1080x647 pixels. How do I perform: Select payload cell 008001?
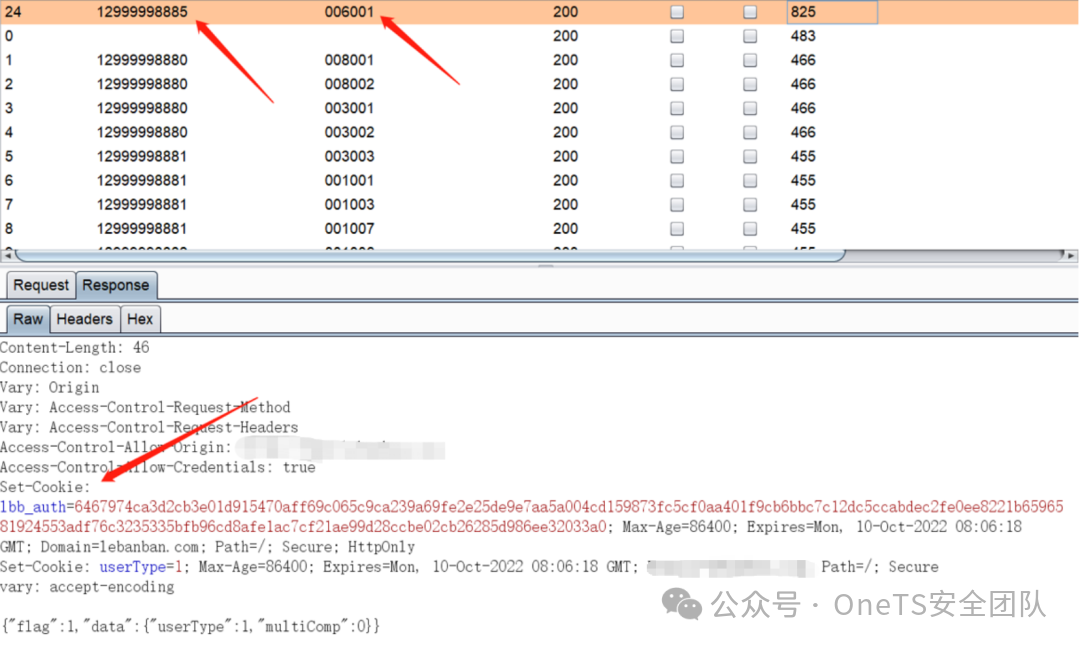pyautogui.click(x=349, y=60)
